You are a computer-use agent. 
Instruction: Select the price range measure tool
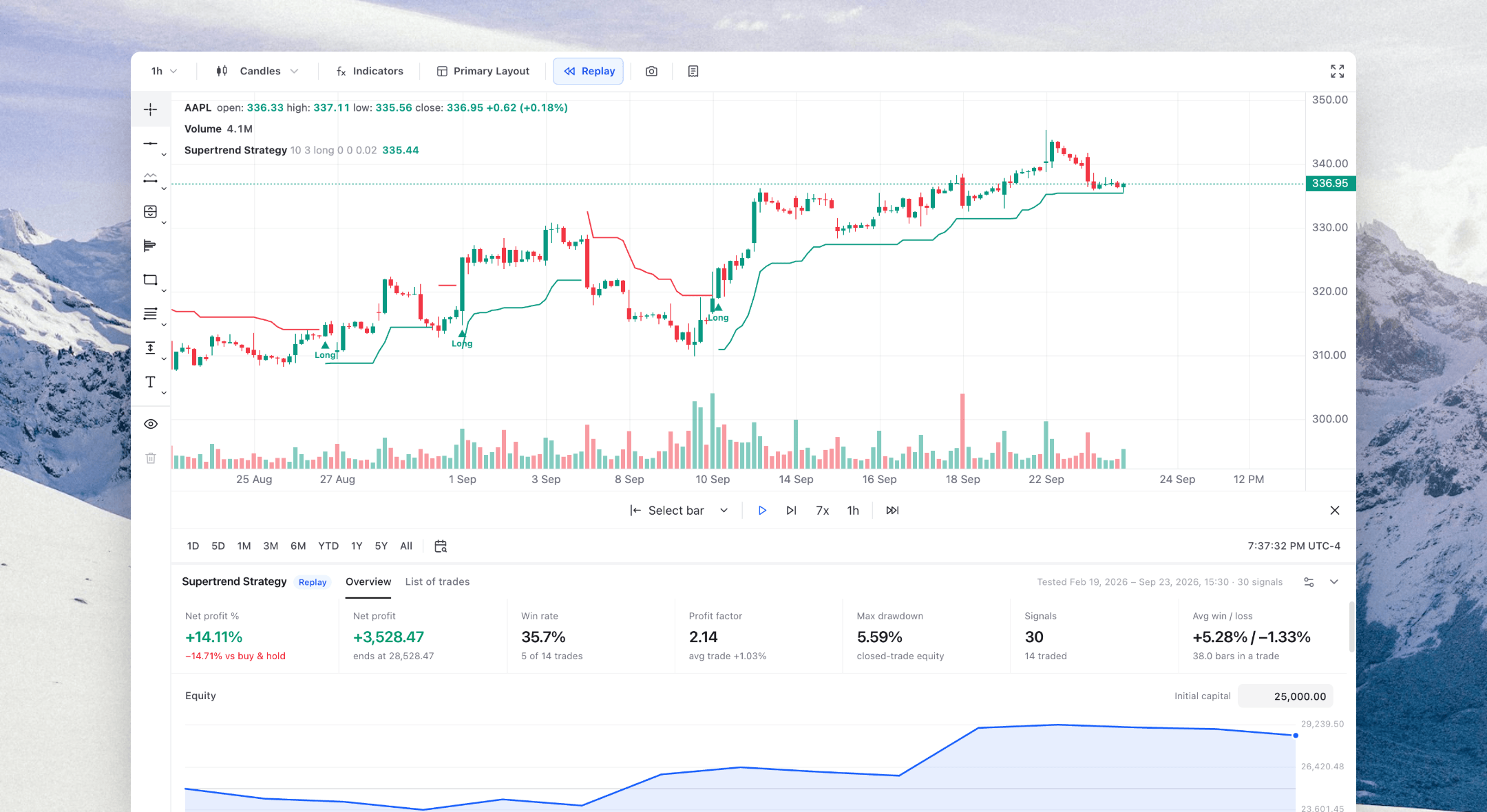(x=150, y=348)
